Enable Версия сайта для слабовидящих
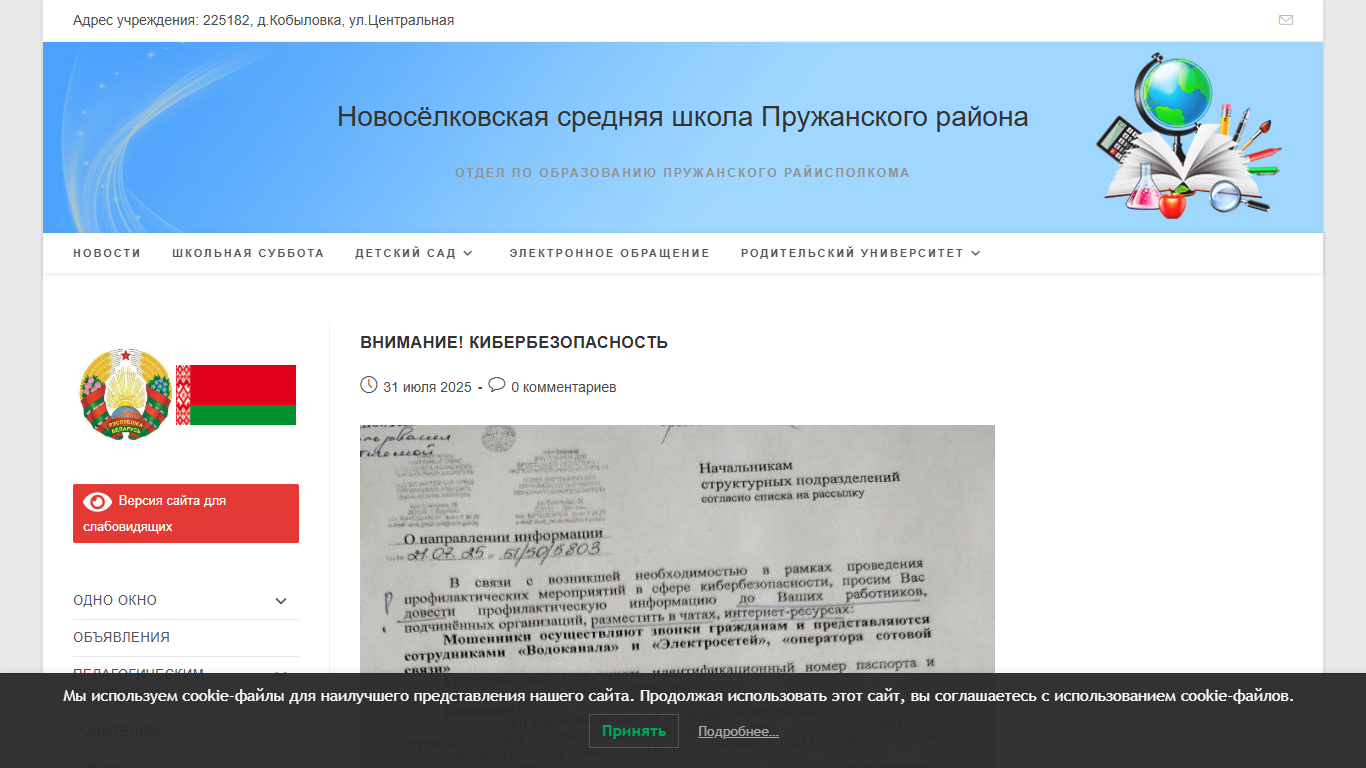 [x=186, y=513]
